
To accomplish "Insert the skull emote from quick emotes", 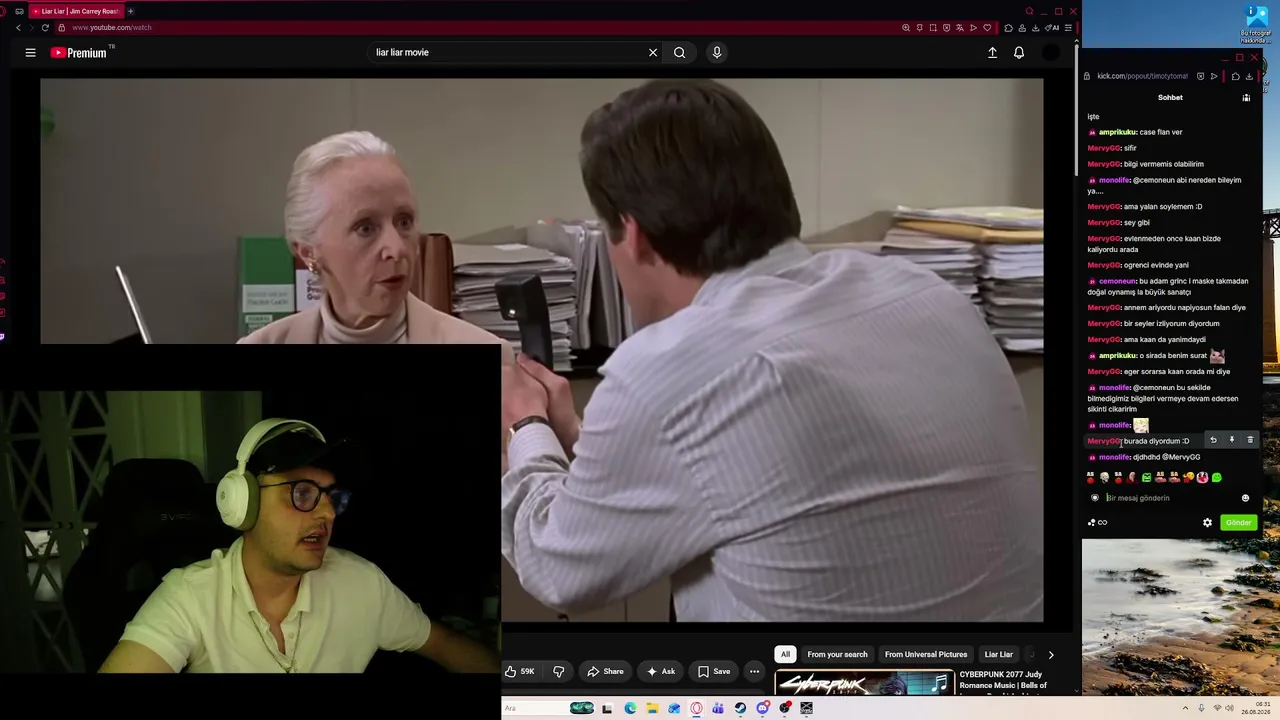I will click(1104, 478).
